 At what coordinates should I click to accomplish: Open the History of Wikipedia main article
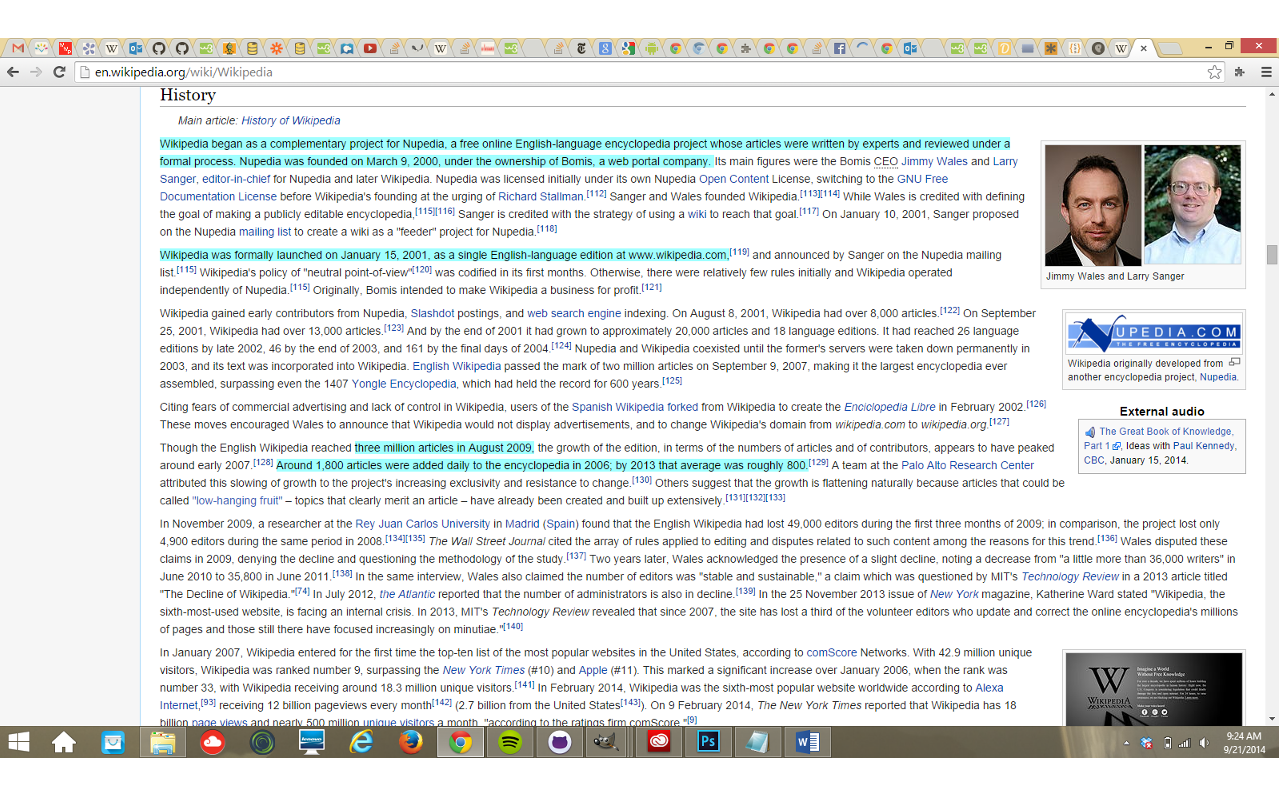291,121
